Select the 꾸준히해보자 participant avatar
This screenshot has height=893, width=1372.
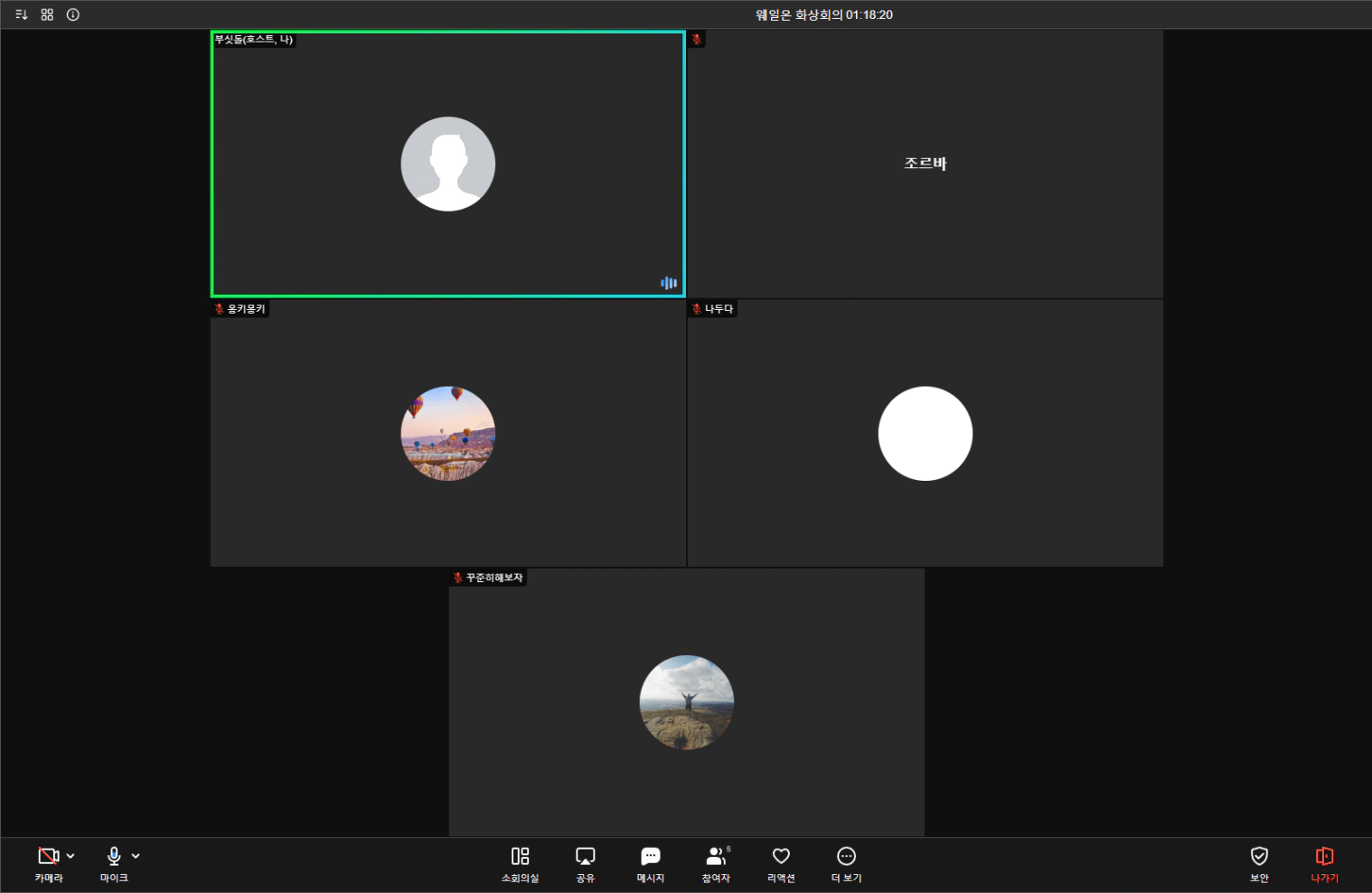tap(687, 702)
